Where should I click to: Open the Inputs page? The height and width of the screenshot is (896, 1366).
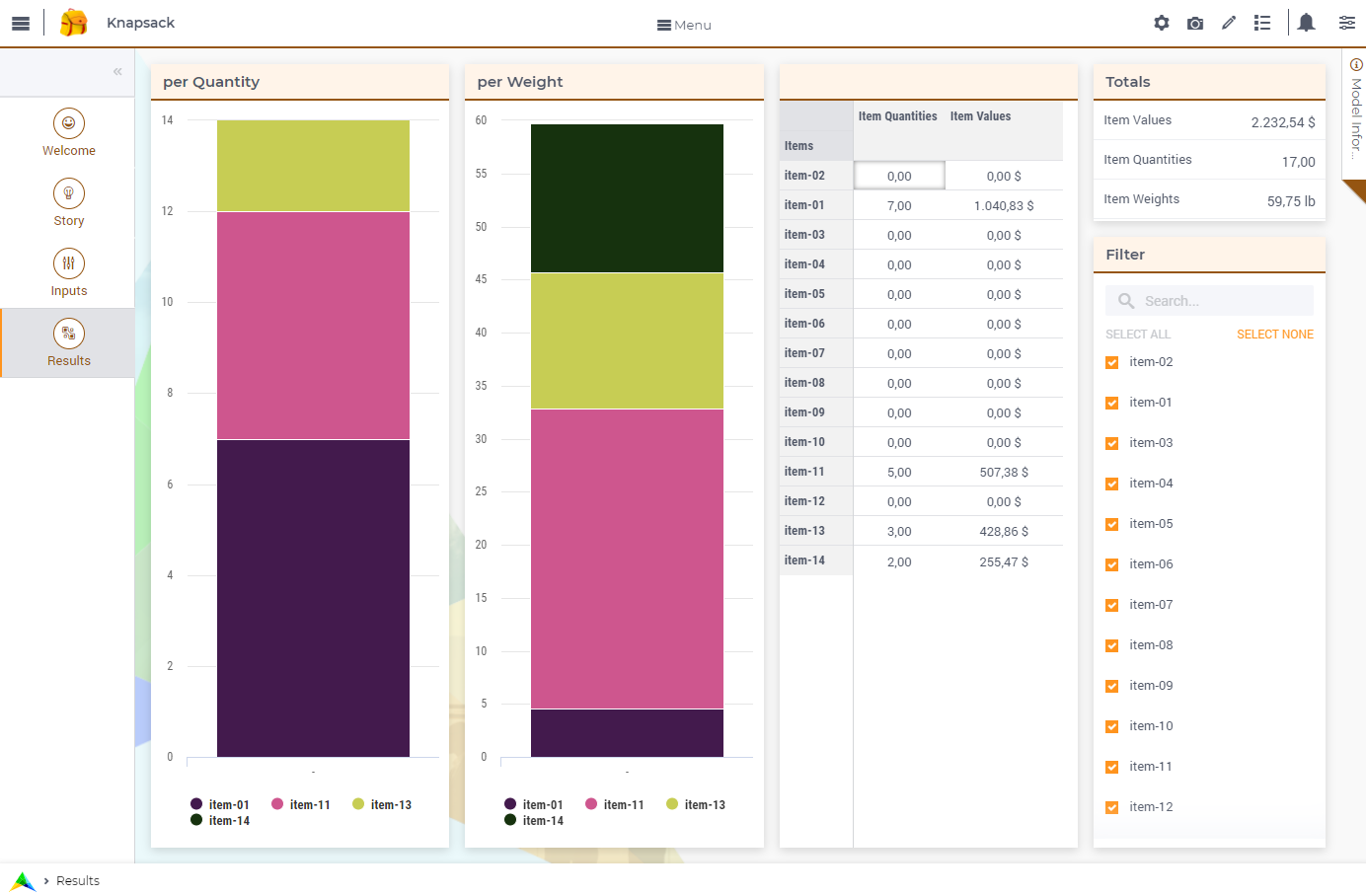pyautogui.click(x=68, y=273)
